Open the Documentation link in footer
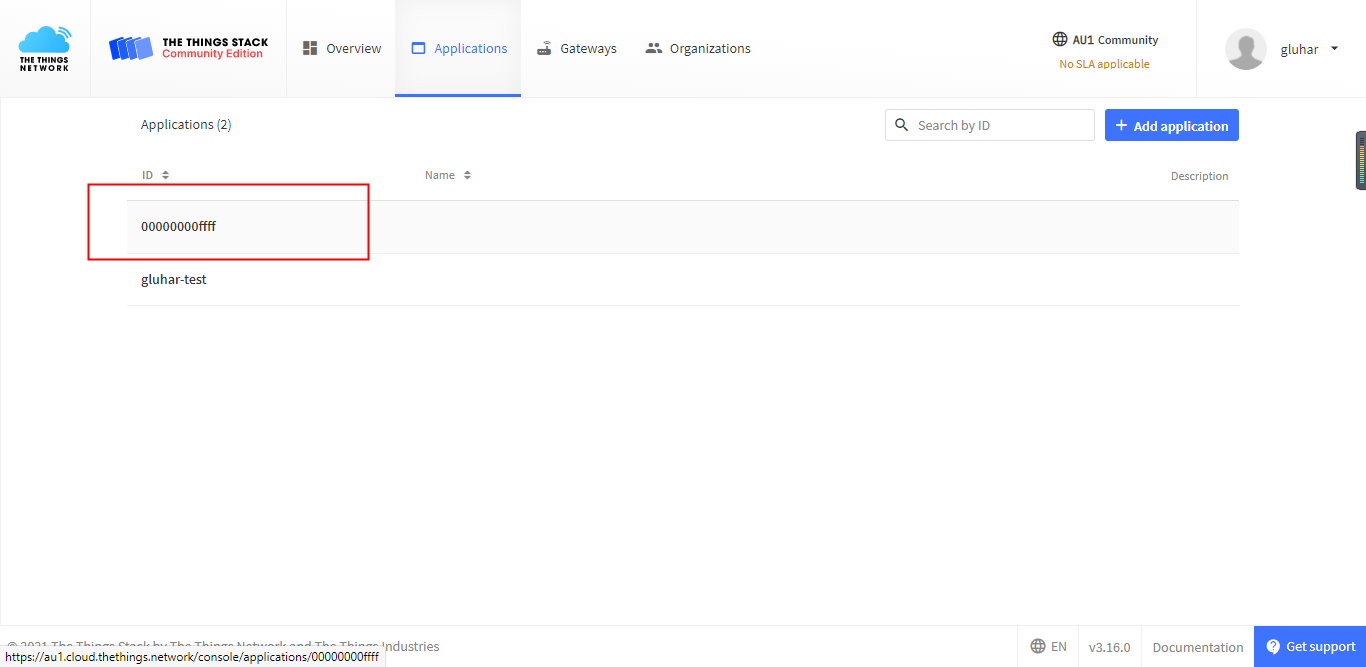The width and height of the screenshot is (1366, 667). pos(1197,647)
